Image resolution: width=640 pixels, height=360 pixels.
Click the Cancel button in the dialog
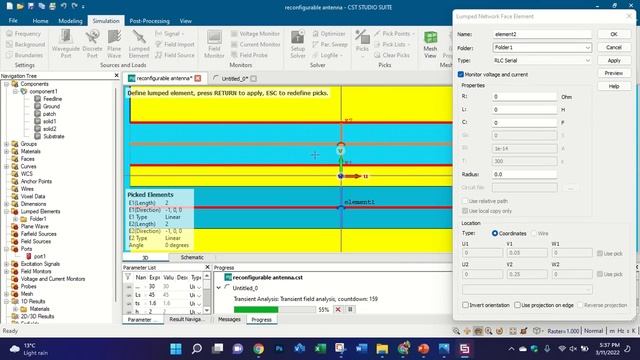pos(614,47)
